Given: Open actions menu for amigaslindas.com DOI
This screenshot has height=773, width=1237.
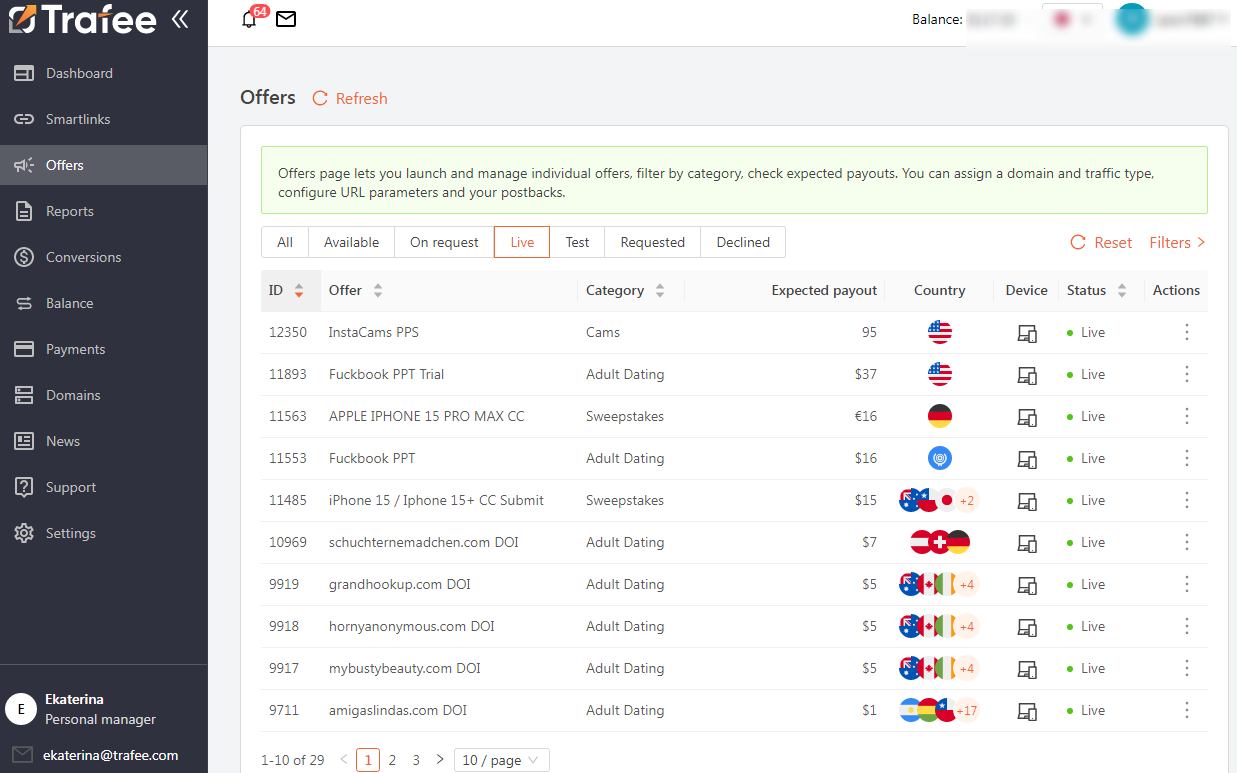Looking at the screenshot, I should (x=1187, y=710).
